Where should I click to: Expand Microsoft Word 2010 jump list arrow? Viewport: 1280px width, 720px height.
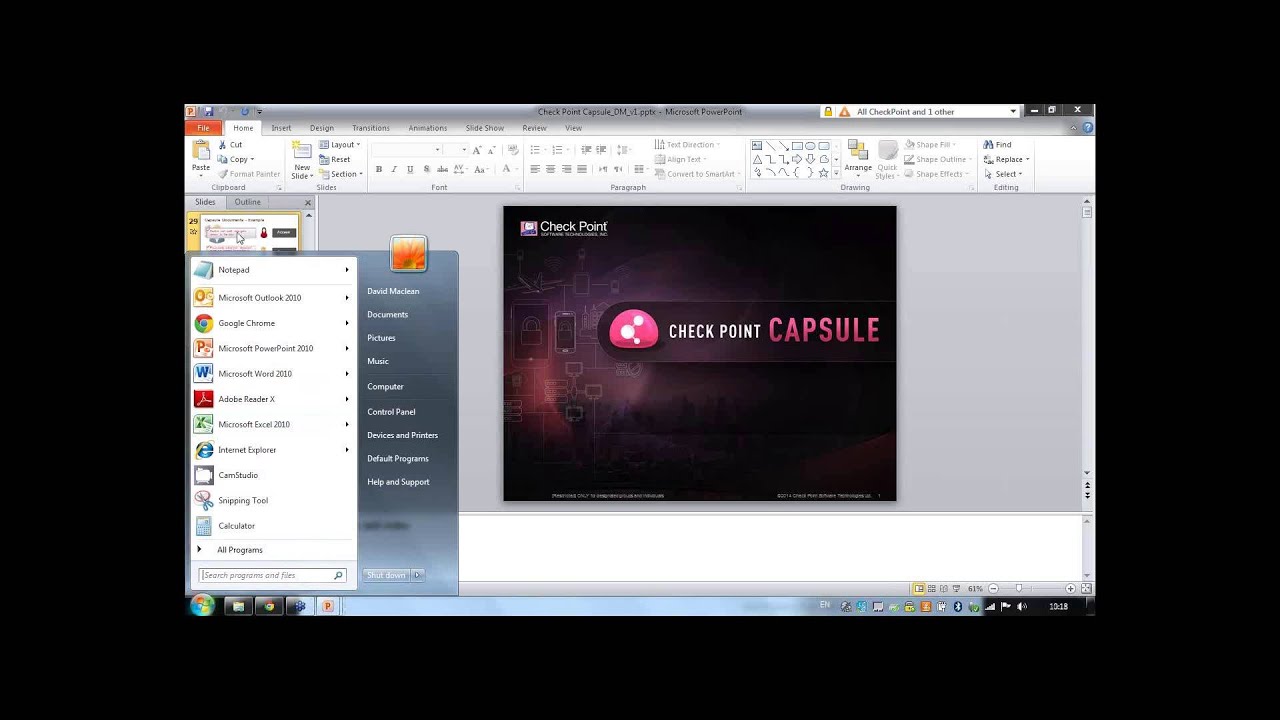point(347,373)
